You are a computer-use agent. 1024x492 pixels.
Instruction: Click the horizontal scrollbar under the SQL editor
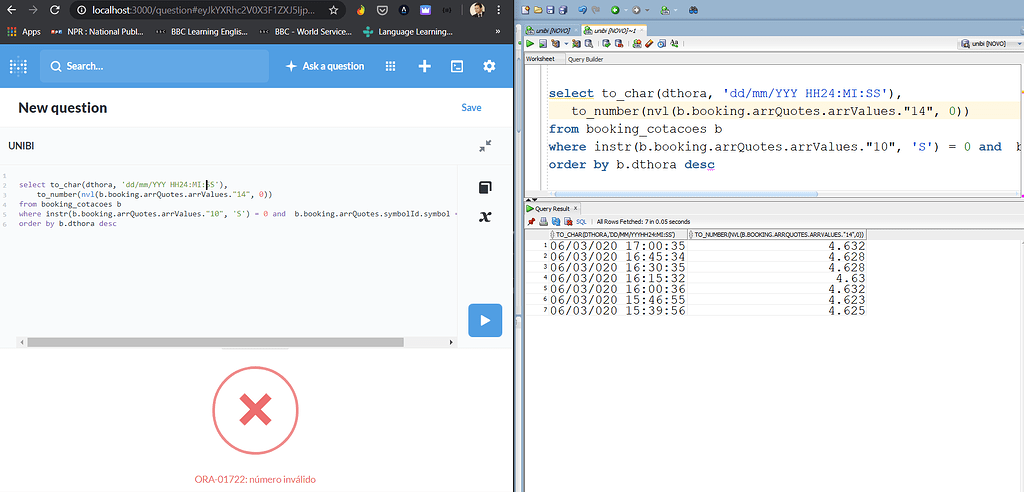click(x=230, y=342)
